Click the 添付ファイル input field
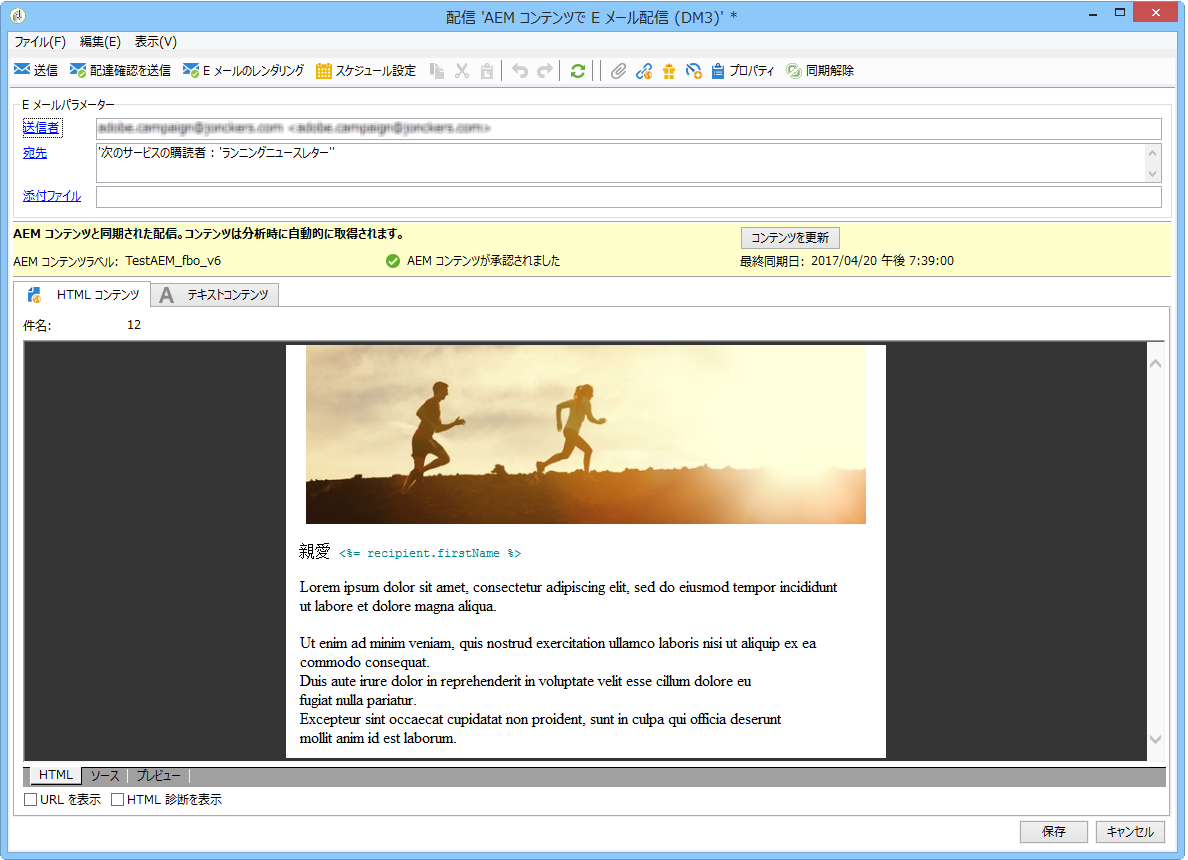 point(628,197)
